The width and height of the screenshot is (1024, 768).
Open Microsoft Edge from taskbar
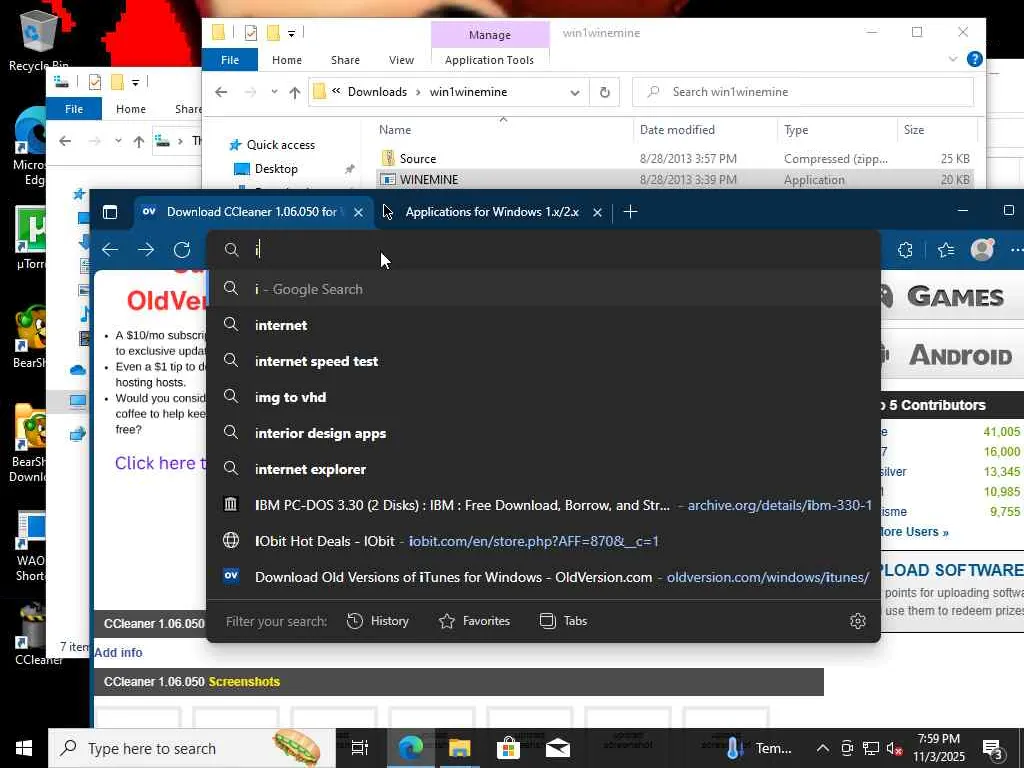pos(410,748)
